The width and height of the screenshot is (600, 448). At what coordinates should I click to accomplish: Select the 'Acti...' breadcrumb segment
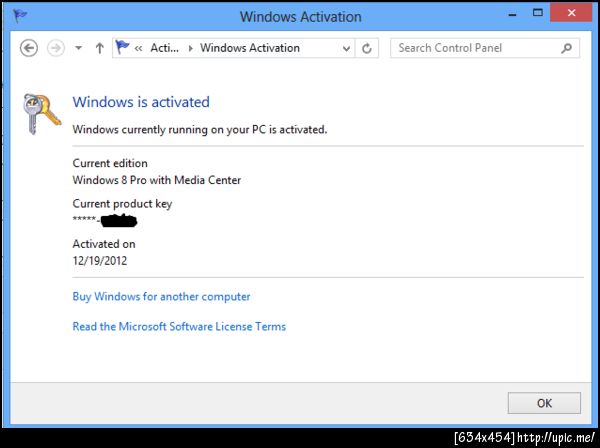tap(165, 48)
